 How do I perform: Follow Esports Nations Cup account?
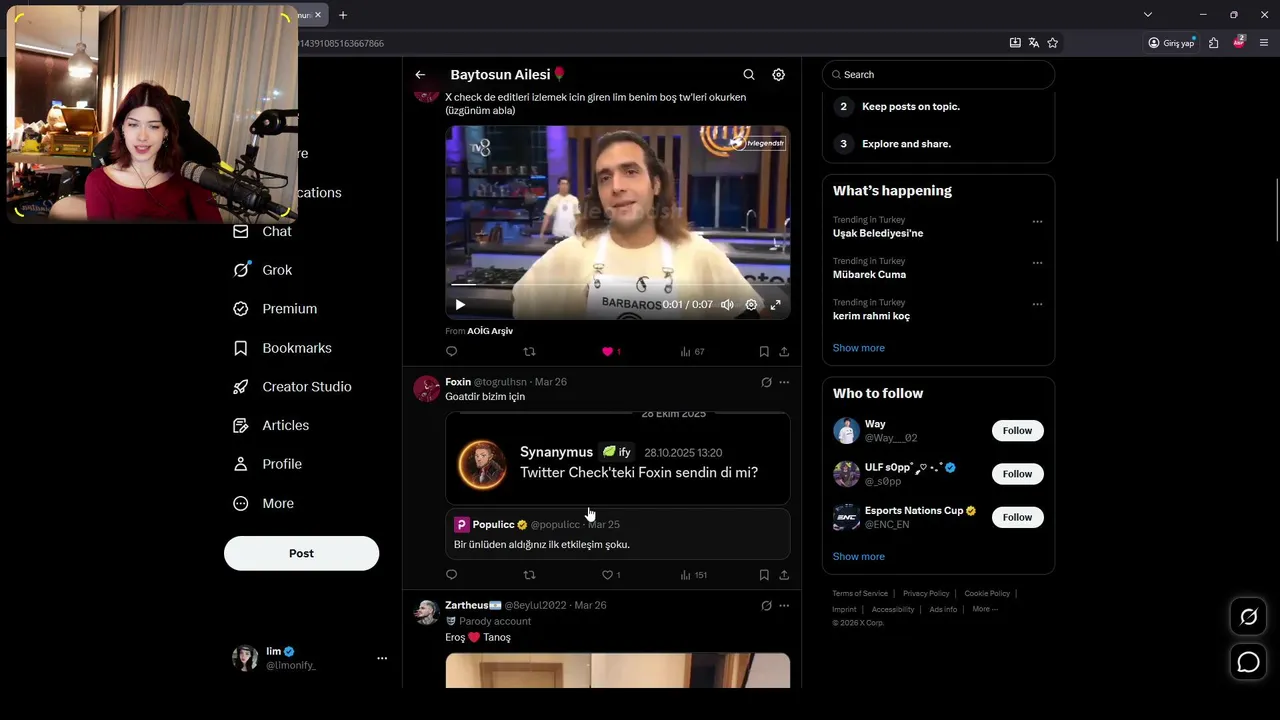(x=1017, y=517)
